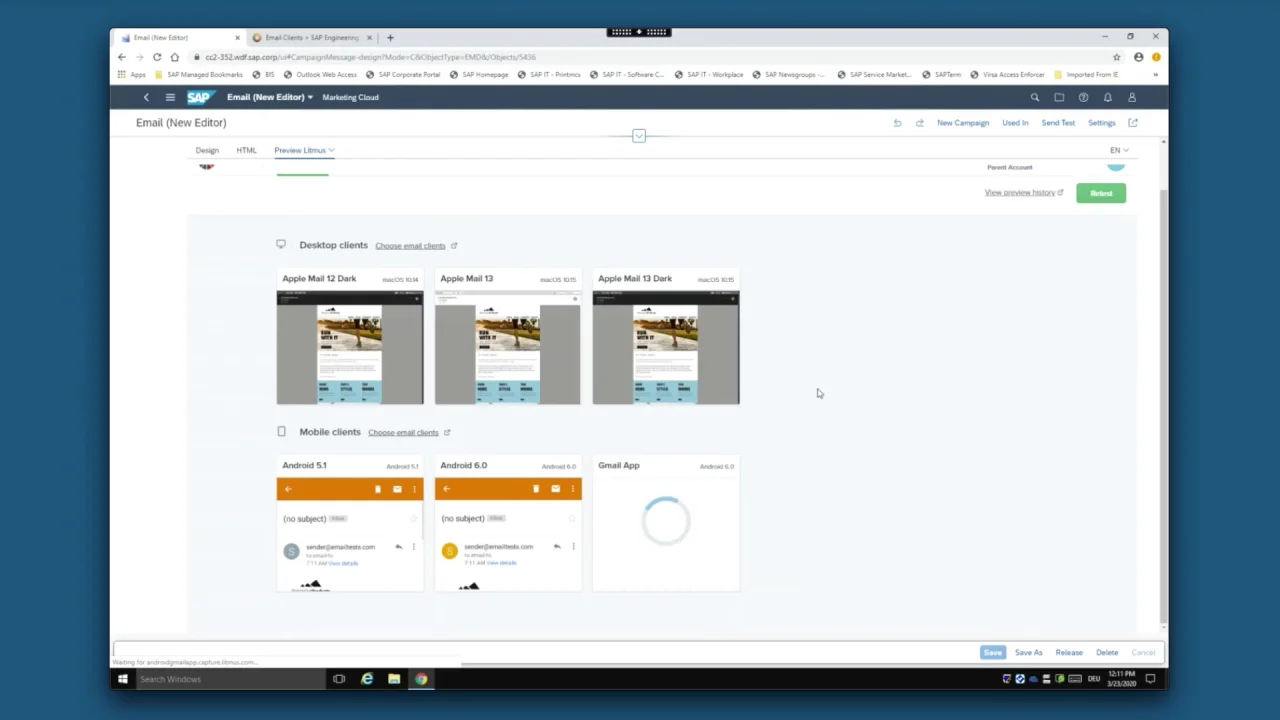Expand the collapsed header with chevron button

(x=639, y=136)
